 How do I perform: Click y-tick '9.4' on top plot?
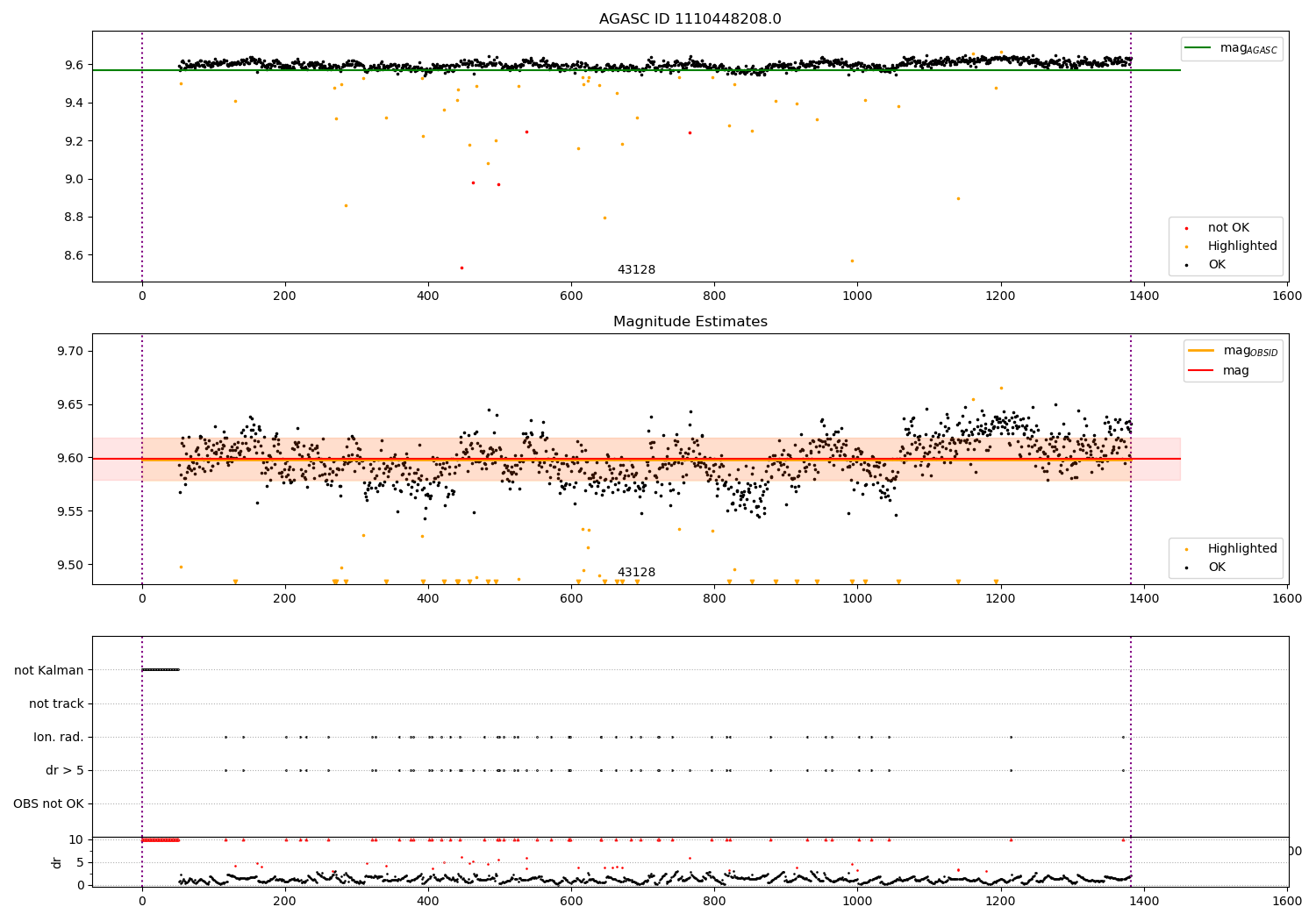pyautogui.click(x=73, y=104)
